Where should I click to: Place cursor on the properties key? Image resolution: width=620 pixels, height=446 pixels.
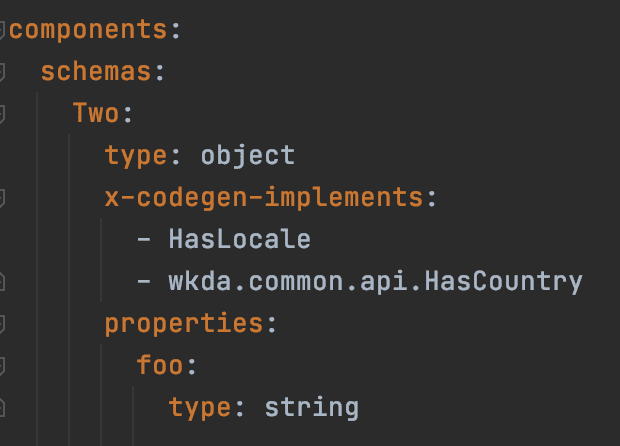point(184,324)
